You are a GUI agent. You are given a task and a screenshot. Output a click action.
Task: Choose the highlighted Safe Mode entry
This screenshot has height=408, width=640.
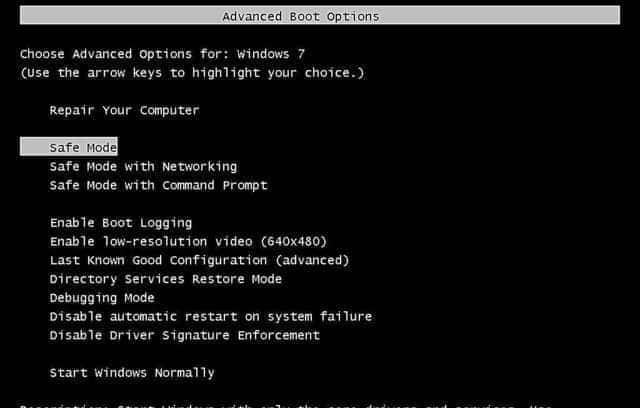point(83,147)
